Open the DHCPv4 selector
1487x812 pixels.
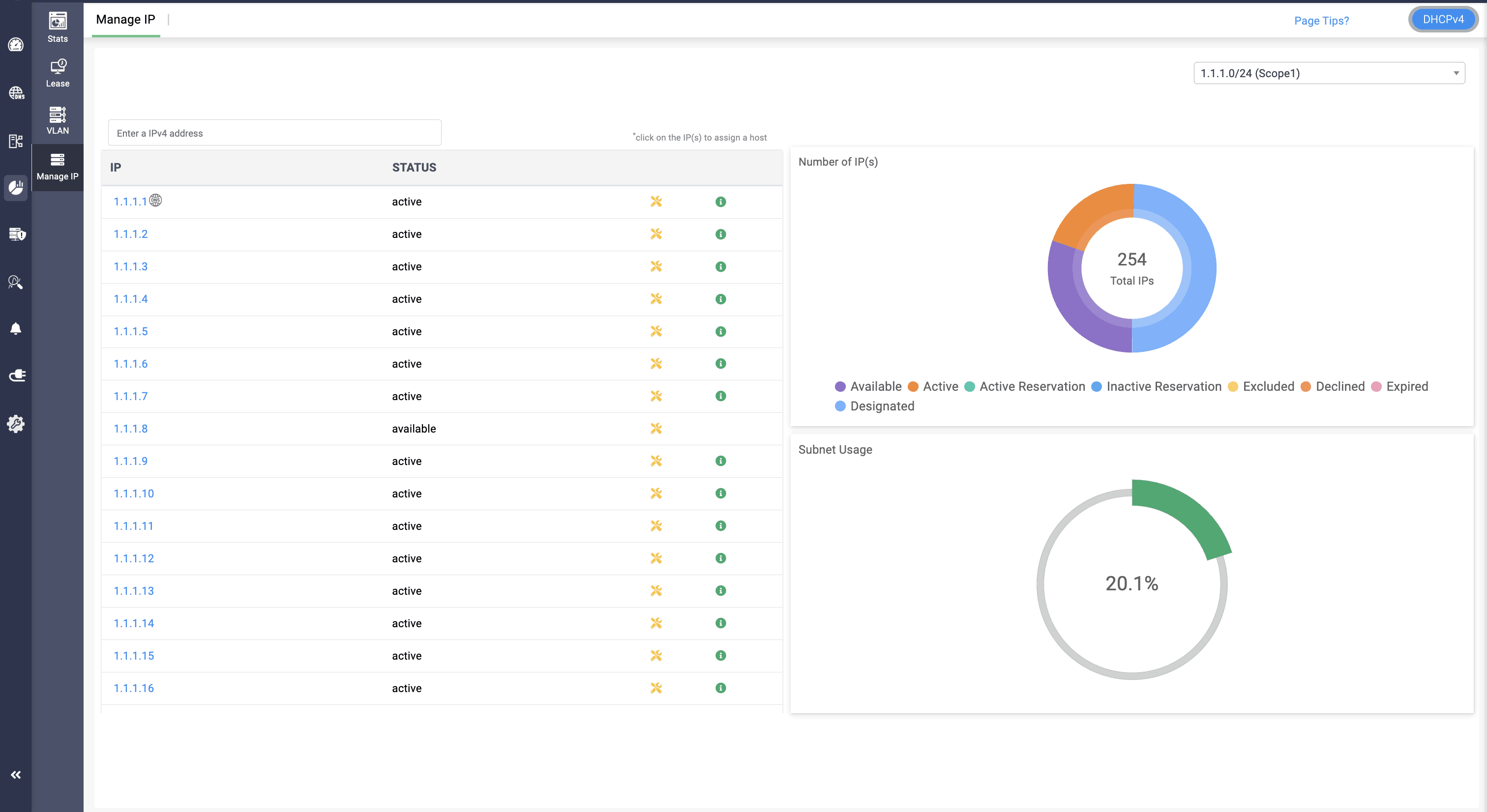point(1443,19)
